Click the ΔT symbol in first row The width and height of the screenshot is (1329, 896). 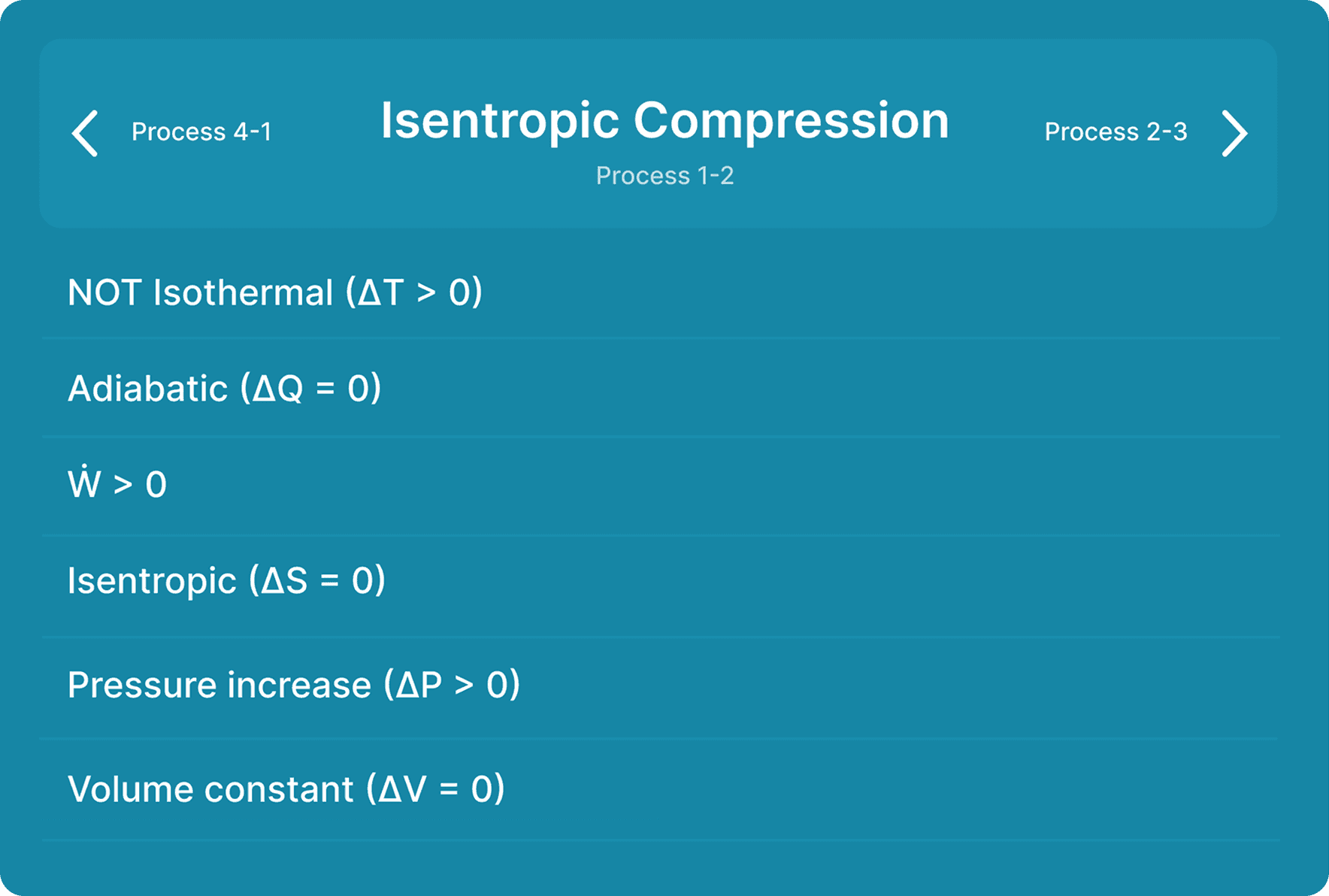pos(381,292)
